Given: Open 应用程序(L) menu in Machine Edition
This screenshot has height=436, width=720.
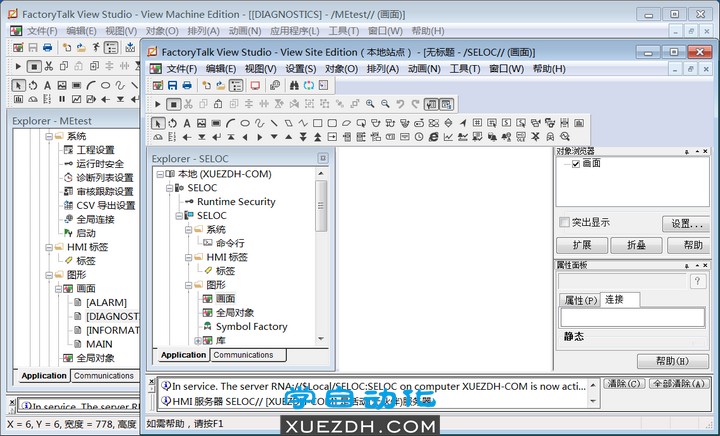Looking at the screenshot, I should pyautogui.click(x=294, y=31).
